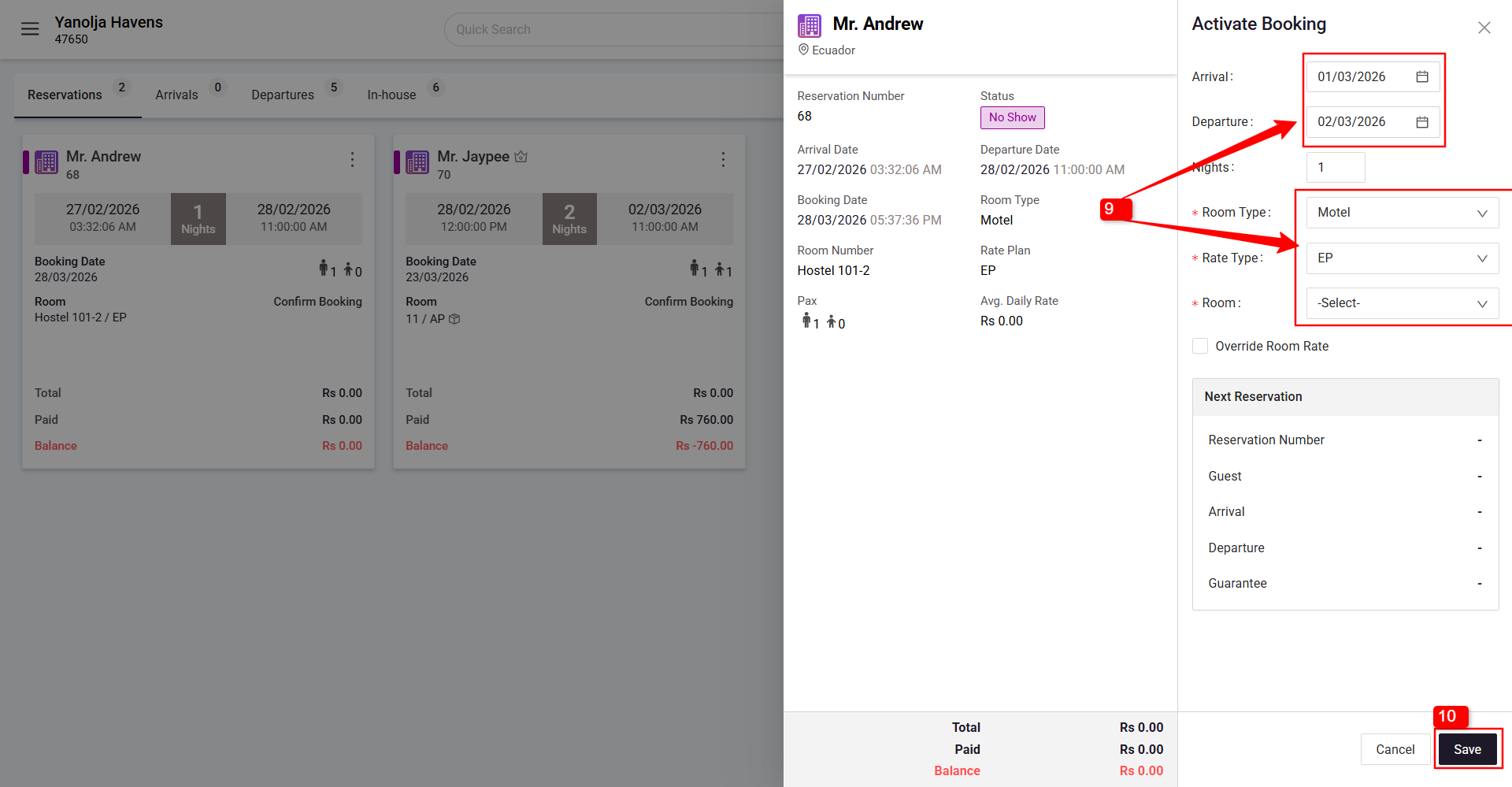This screenshot has width=1512, height=787.
Task: Click Hostel 101-2 / EP on Andrew card
Action: 80,317
